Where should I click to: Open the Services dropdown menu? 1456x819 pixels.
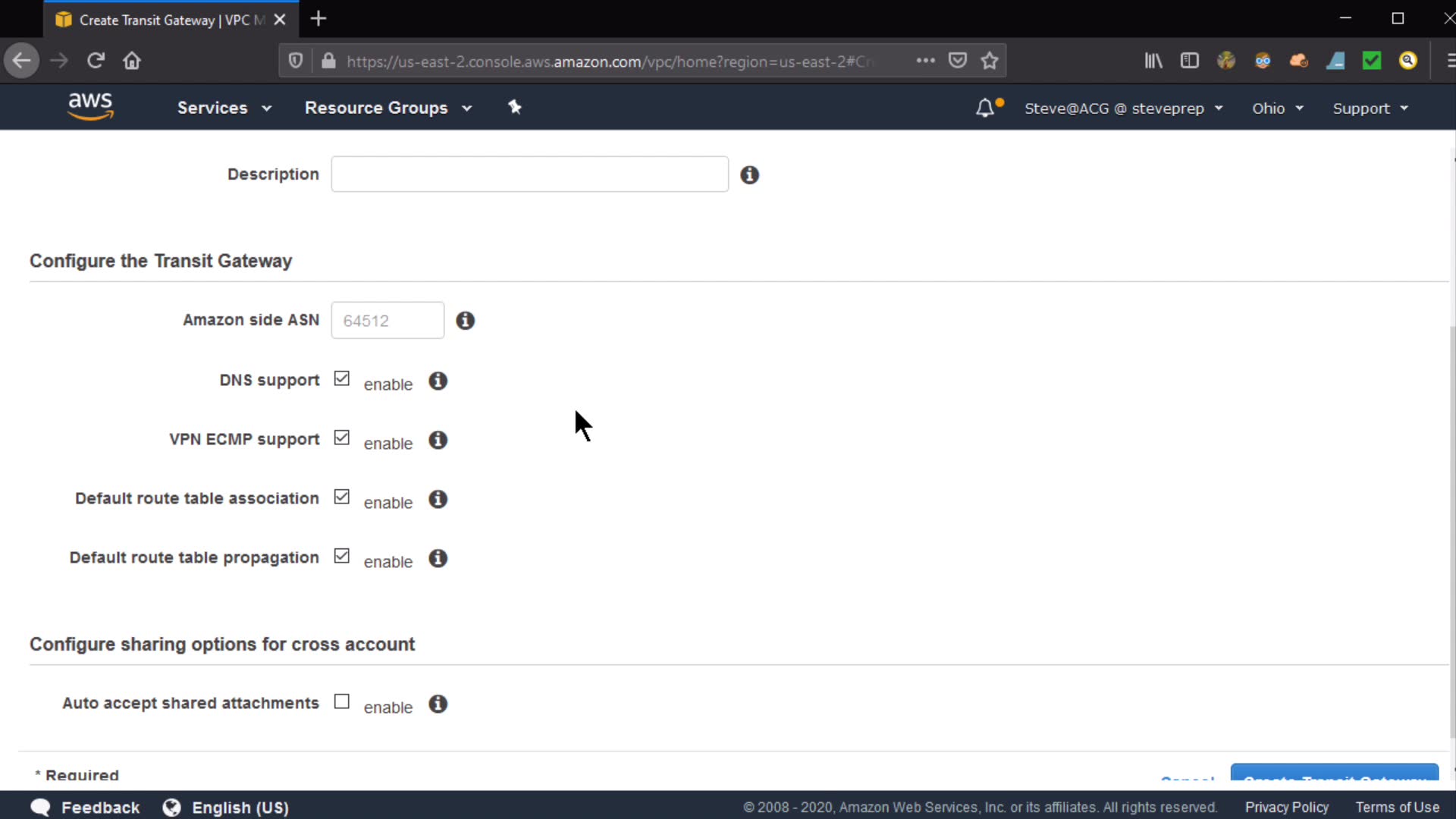[x=224, y=108]
